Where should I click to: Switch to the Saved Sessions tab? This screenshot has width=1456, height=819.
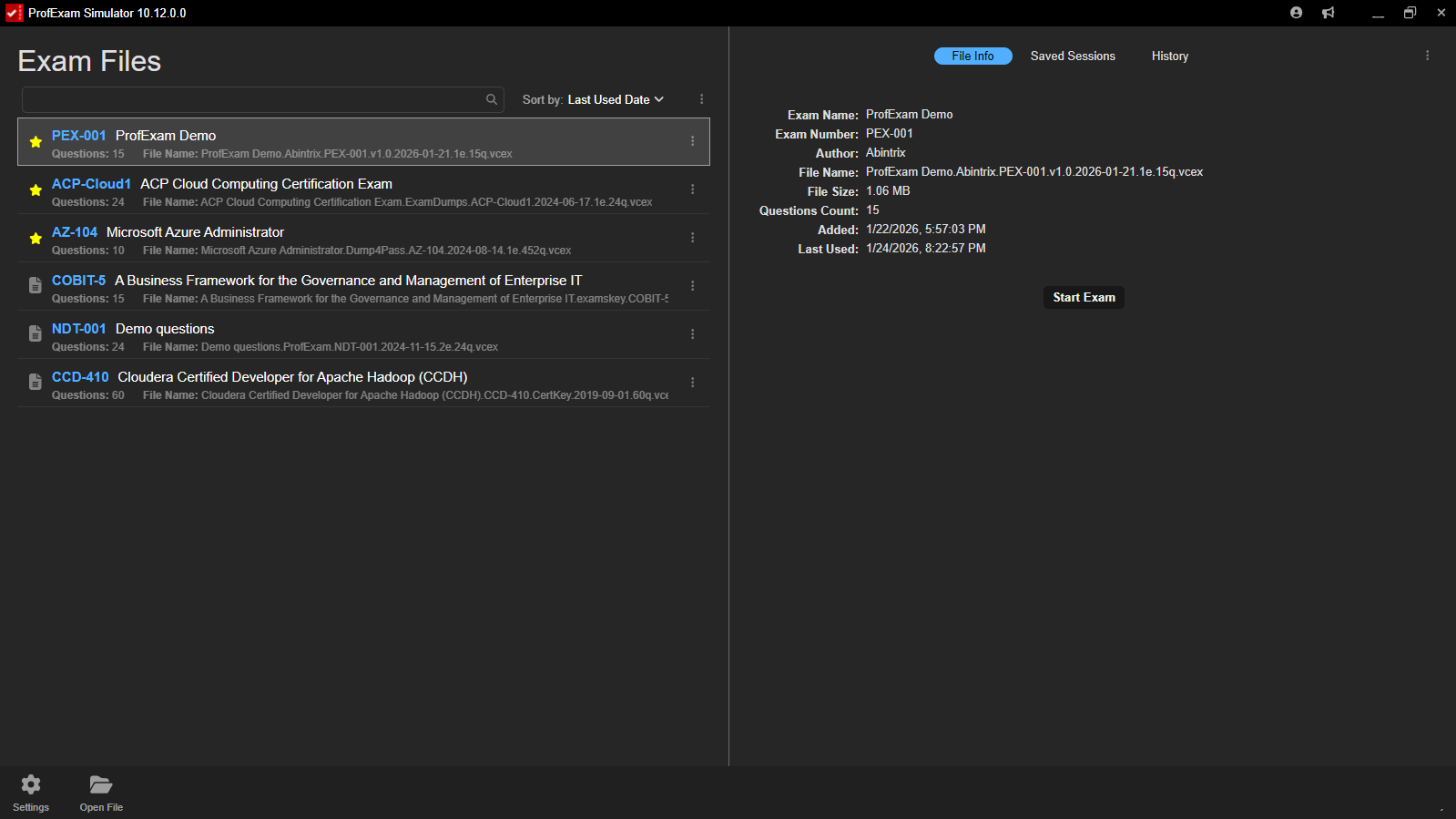pos(1073,56)
